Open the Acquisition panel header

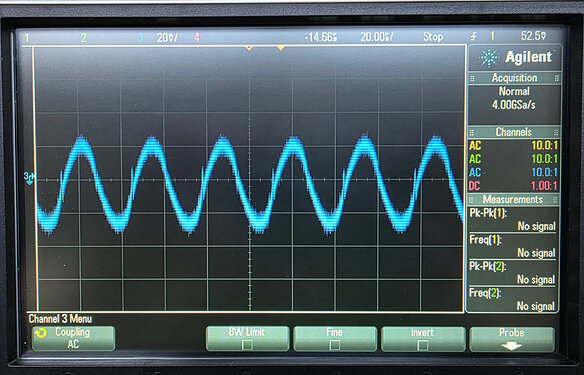pos(514,78)
